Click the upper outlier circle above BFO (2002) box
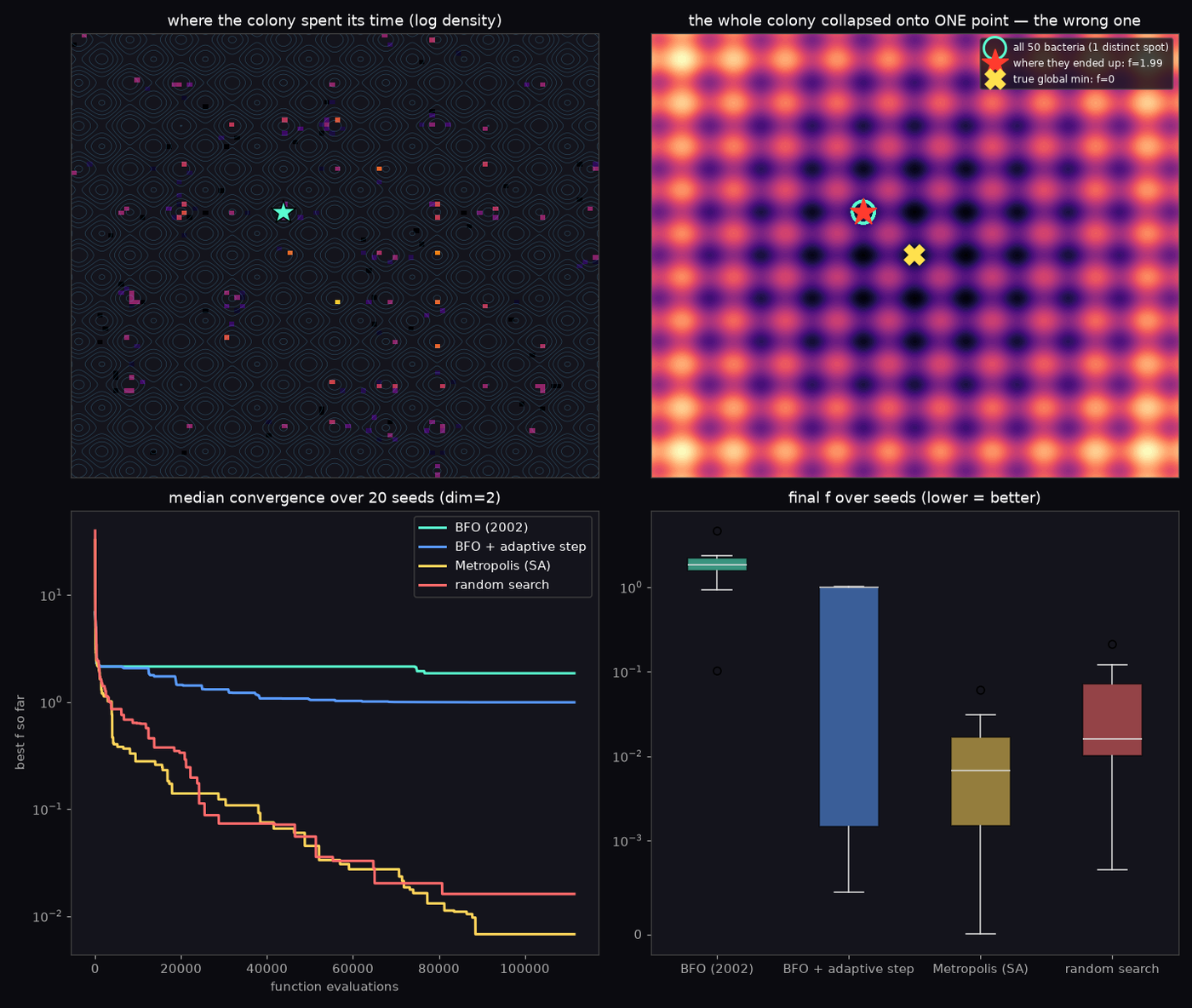1192x1008 pixels. [x=717, y=531]
